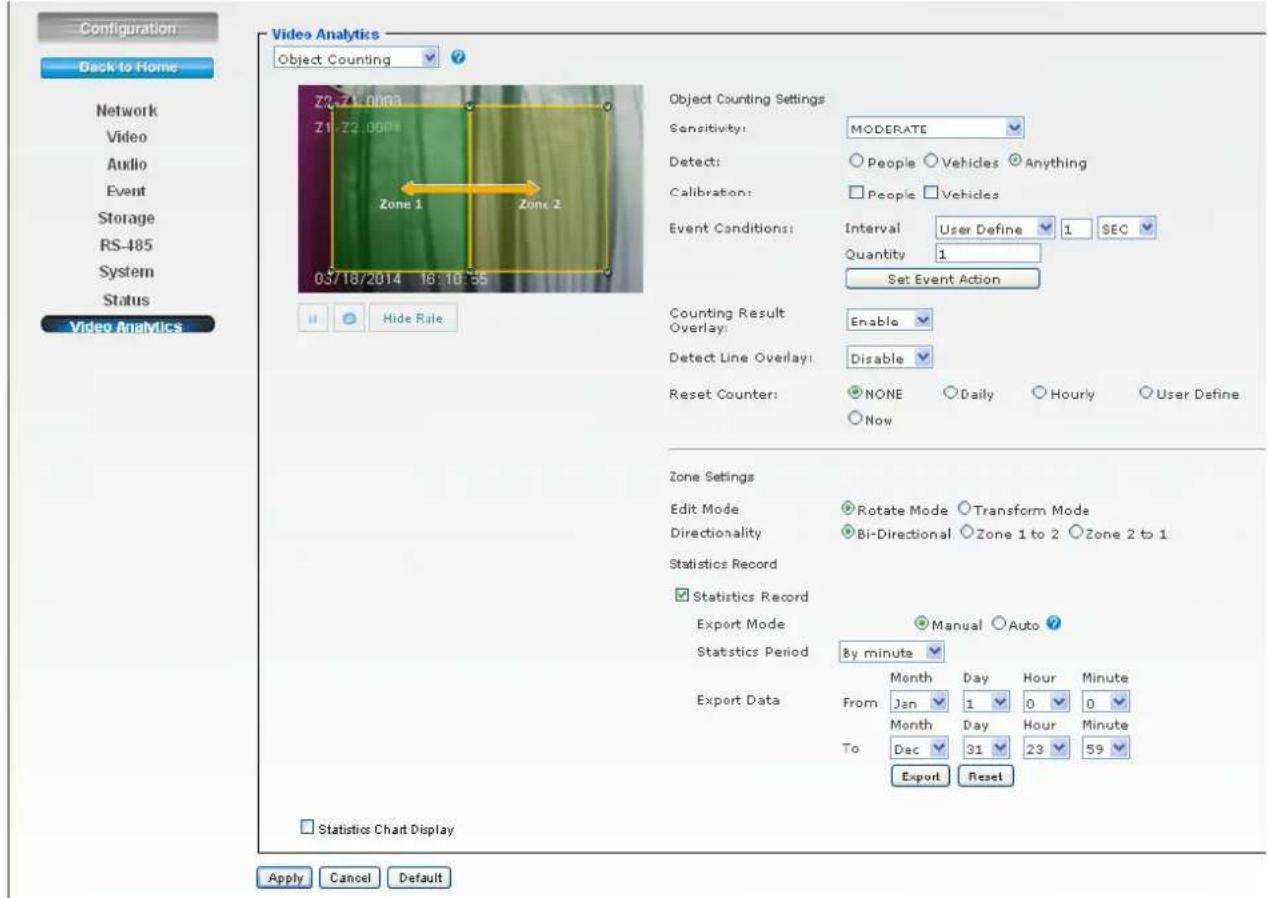Screen dimensions: 1268x898
Task: Open the From Minute dropdown
Action: click(1105, 703)
